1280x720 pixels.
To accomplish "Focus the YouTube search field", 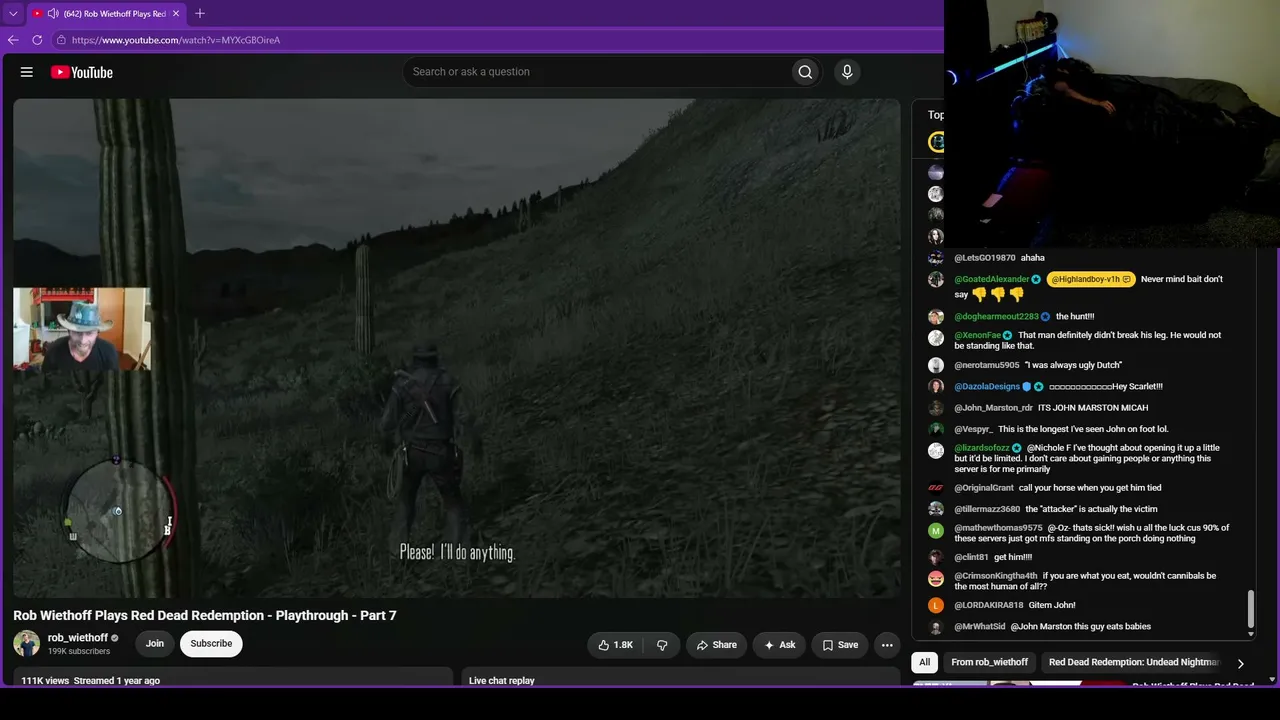I will click(596, 72).
